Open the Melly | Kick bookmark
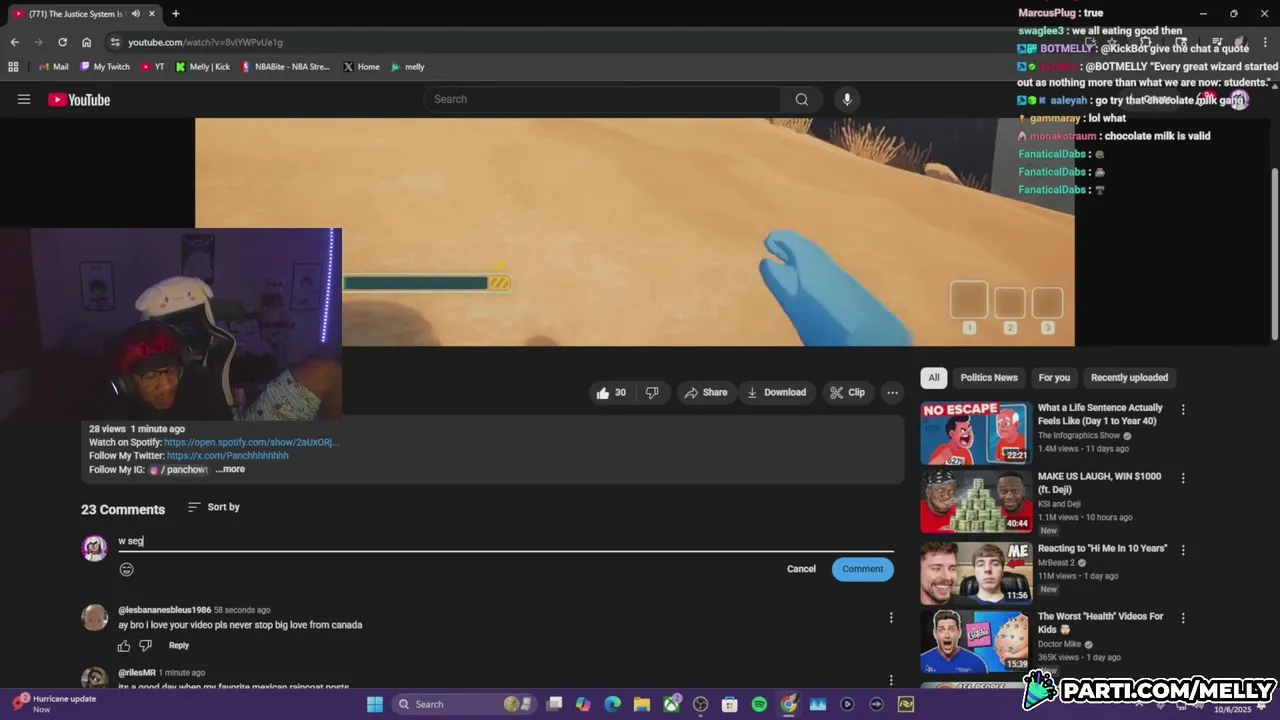Screen dimensions: 1280x720 coord(203,67)
